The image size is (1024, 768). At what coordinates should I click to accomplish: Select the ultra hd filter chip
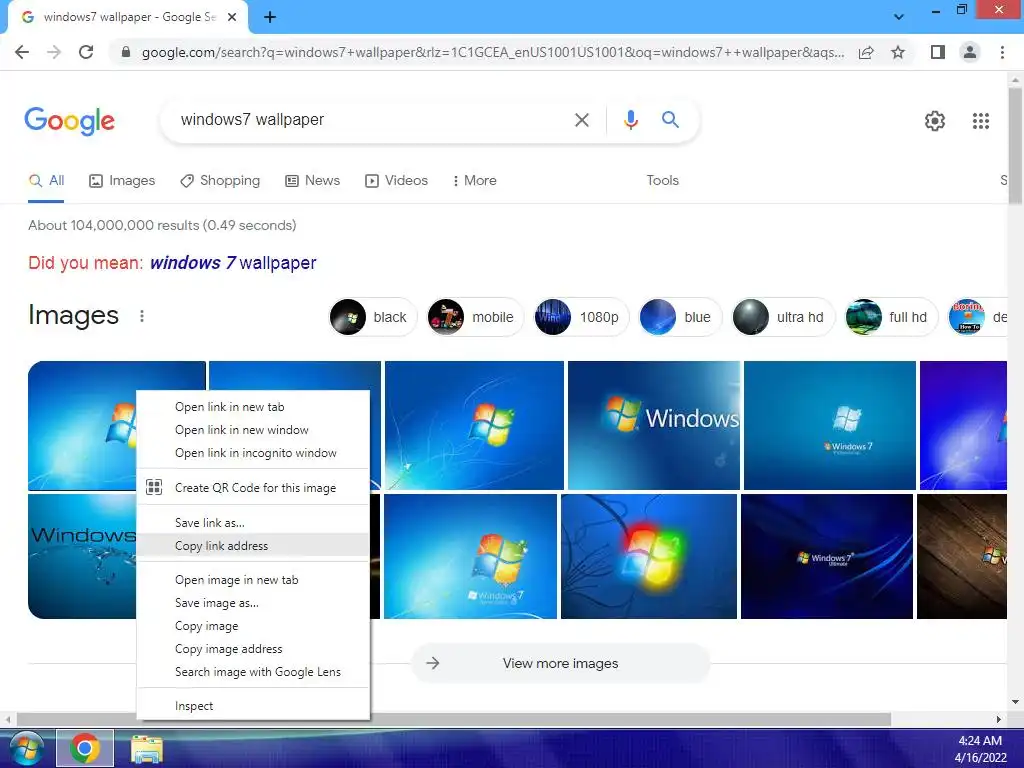pos(783,317)
